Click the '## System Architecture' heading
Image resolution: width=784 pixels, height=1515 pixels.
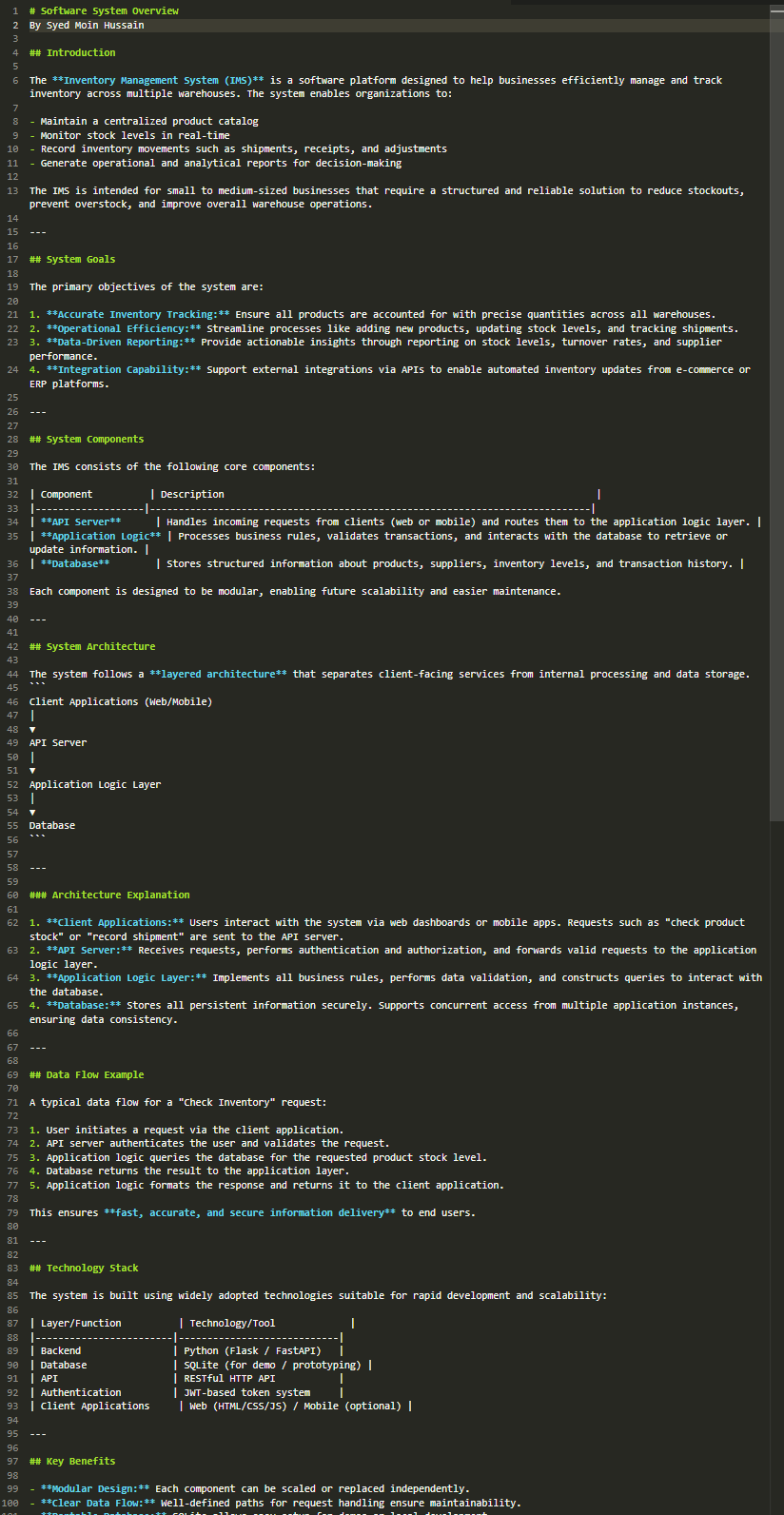click(92, 646)
